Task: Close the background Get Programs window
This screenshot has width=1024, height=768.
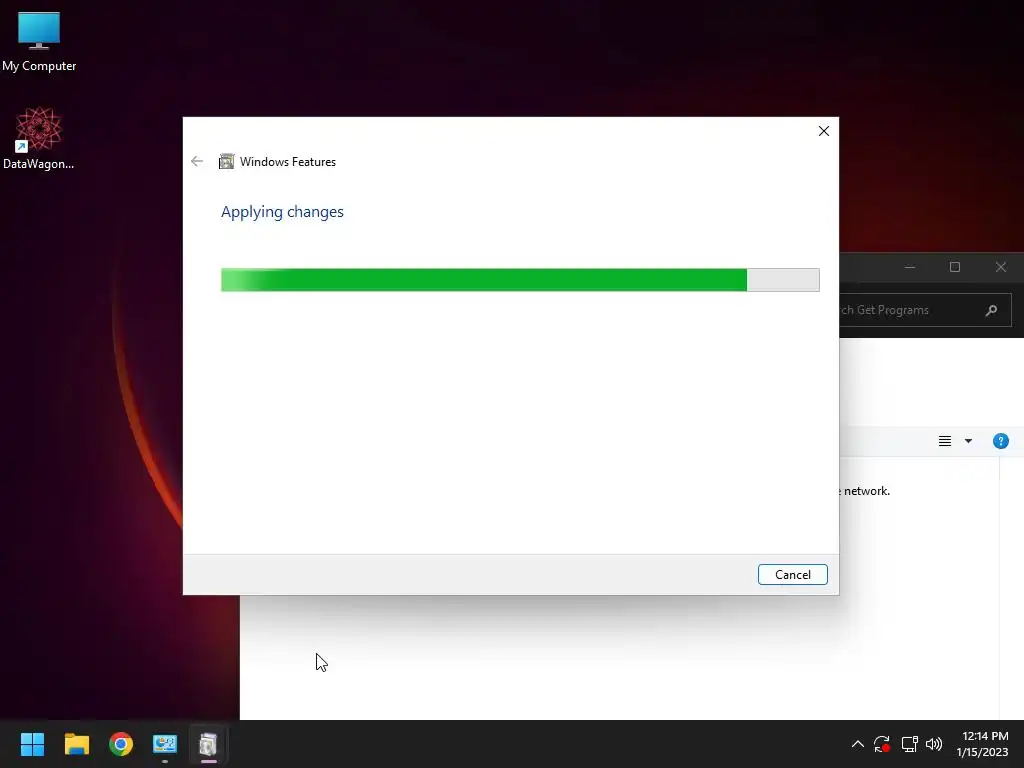Action: point(1000,267)
